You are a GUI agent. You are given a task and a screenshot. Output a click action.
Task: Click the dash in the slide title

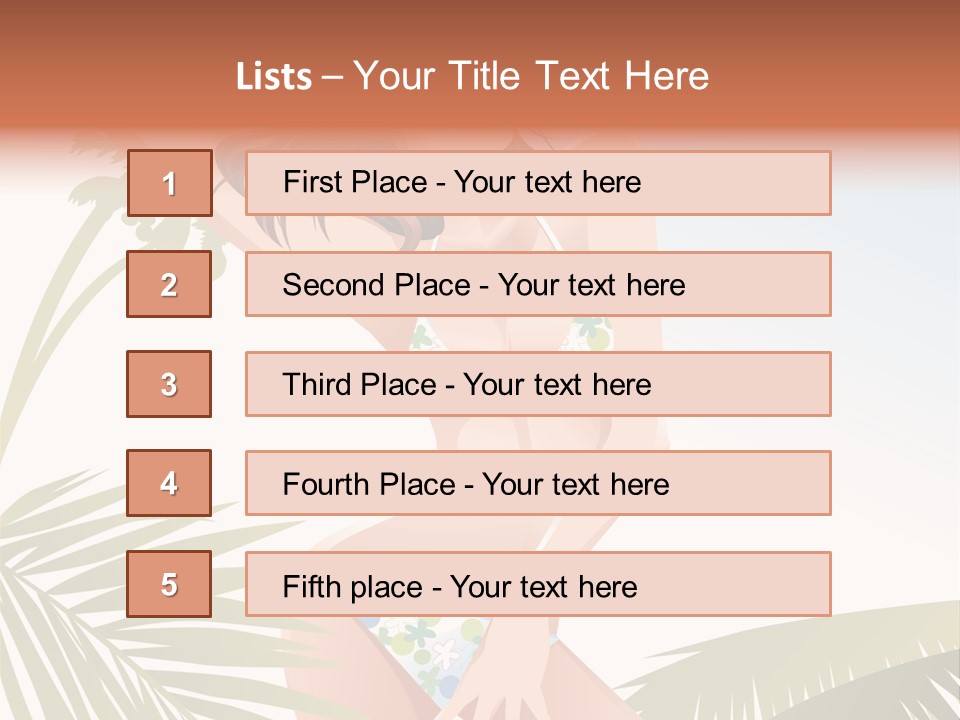coord(332,77)
